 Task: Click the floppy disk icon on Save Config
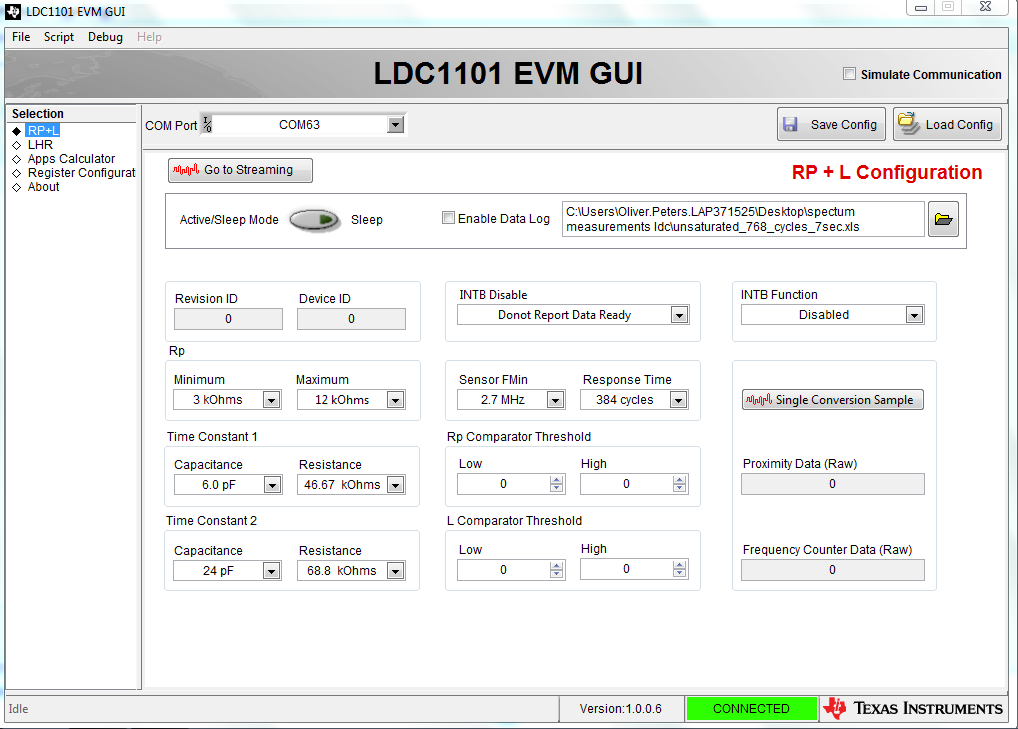(790, 125)
